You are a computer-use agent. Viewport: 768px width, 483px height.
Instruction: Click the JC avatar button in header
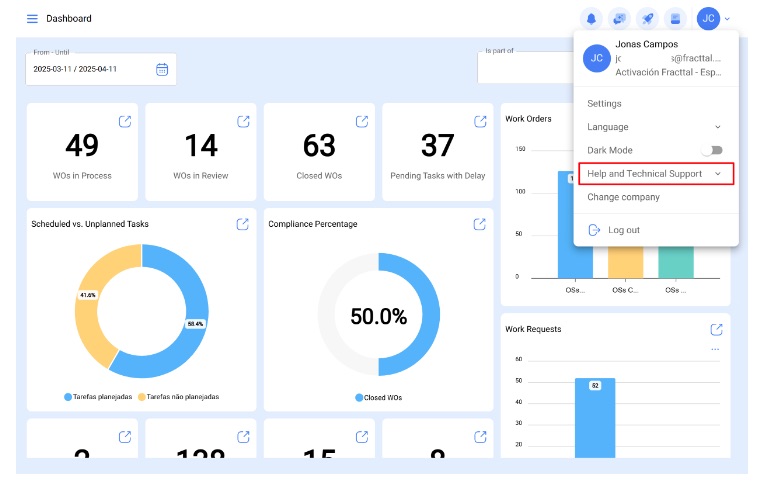708,19
